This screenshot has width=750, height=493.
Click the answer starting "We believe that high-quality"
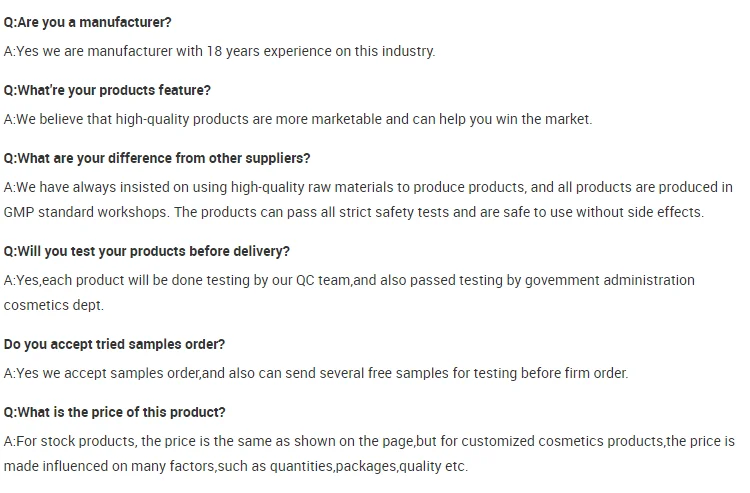(298, 119)
